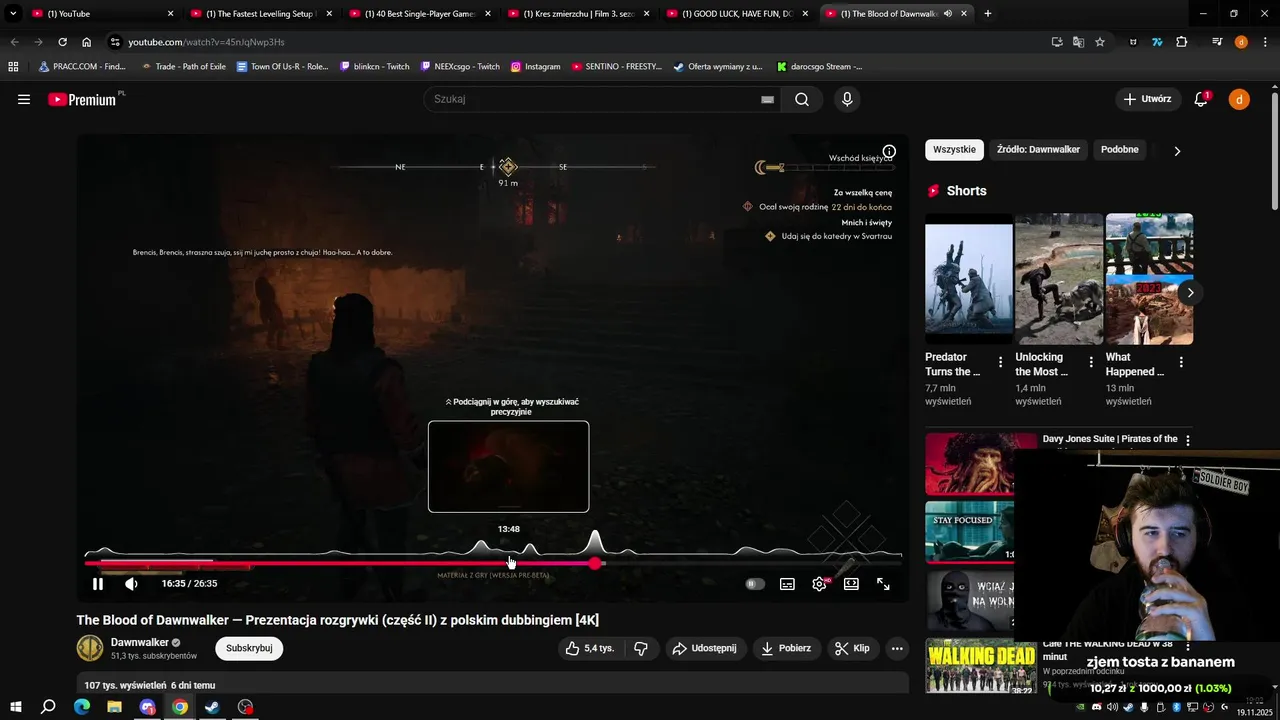Like the video with 5,4 tys.
The height and width of the screenshot is (720, 1280).
(x=590, y=648)
